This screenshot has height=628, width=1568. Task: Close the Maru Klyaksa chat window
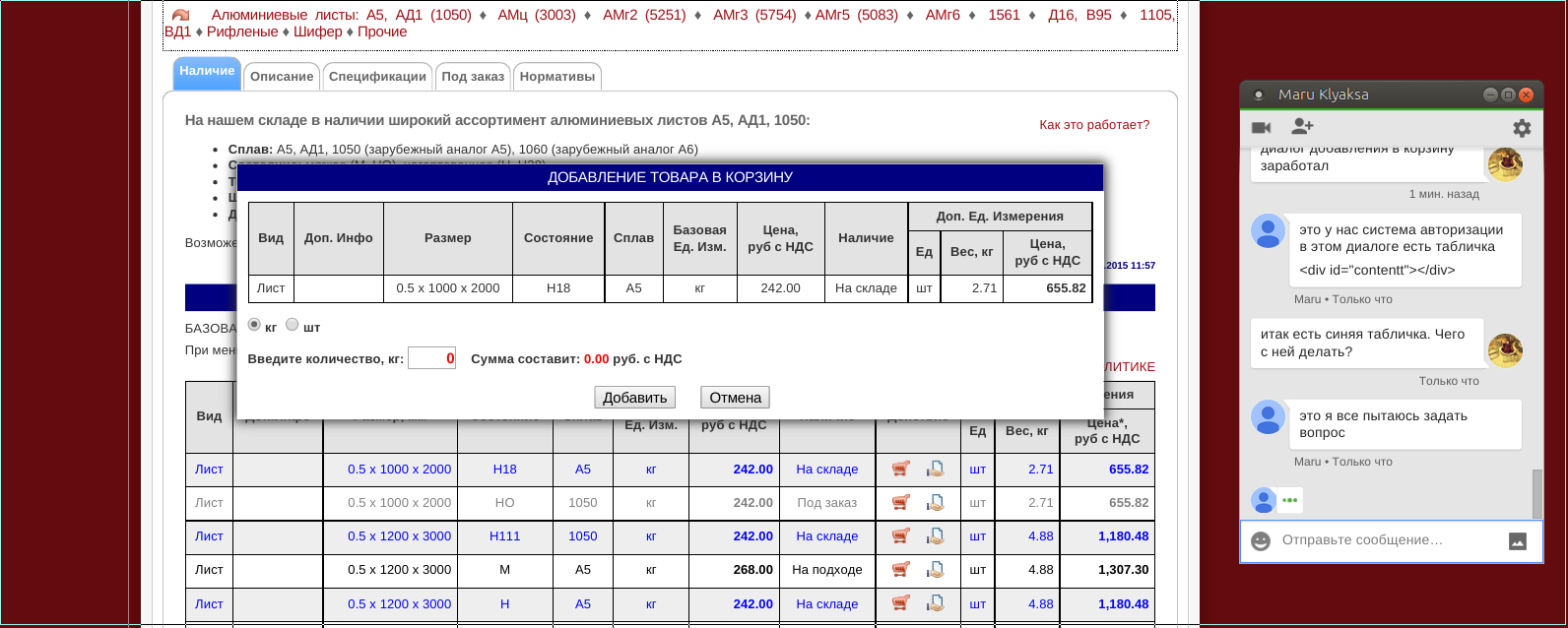click(1526, 94)
